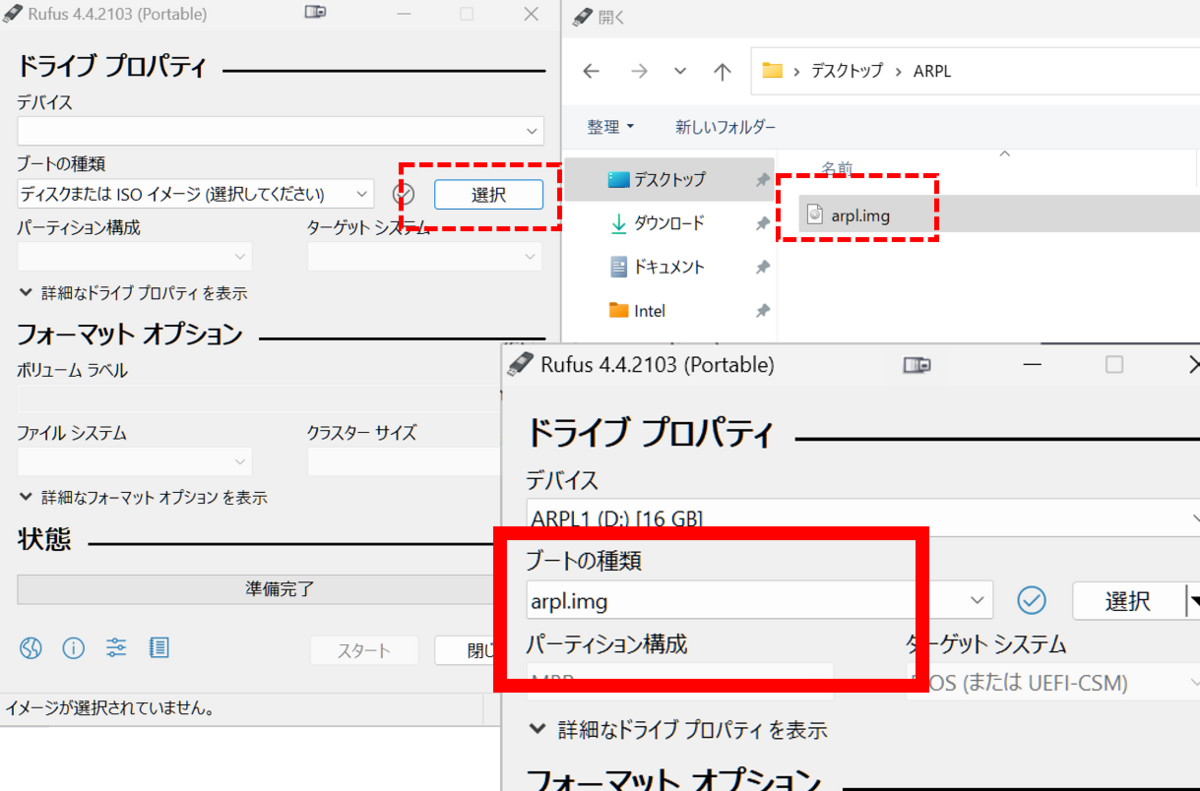The height and width of the screenshot is (791, 1200).
Task: Go up one folder level in file dialog
Action: (x=722, y=71)
